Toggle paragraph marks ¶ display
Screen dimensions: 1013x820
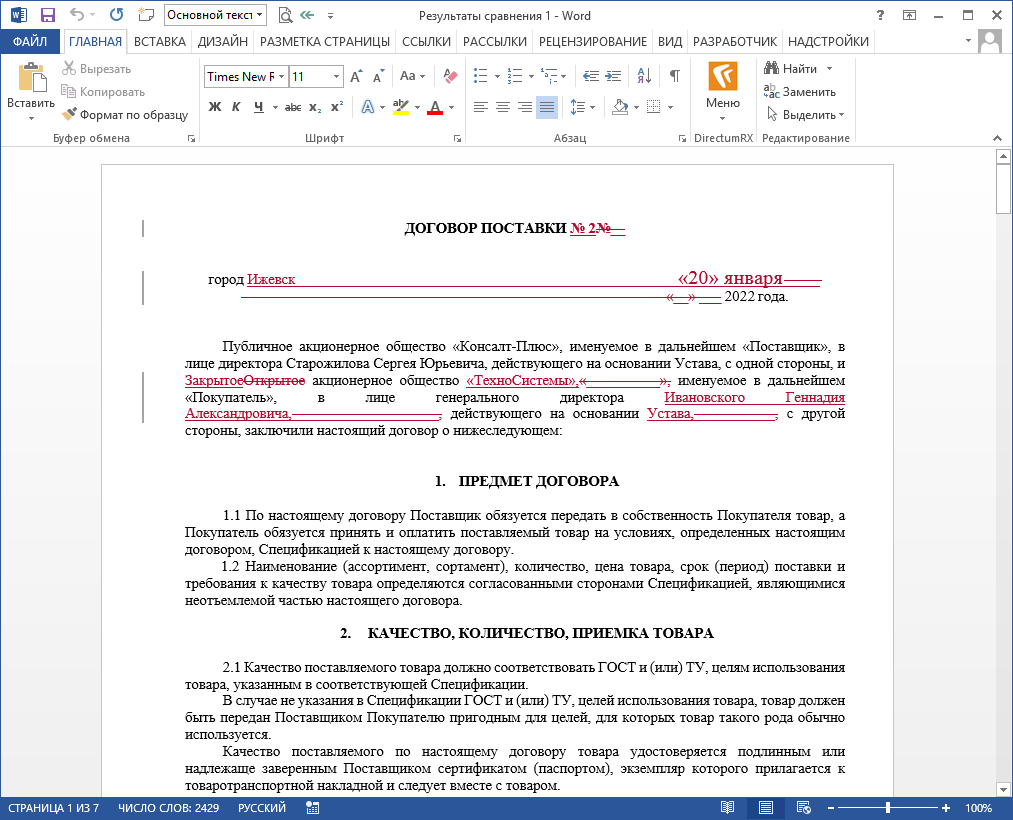point(674,76)
